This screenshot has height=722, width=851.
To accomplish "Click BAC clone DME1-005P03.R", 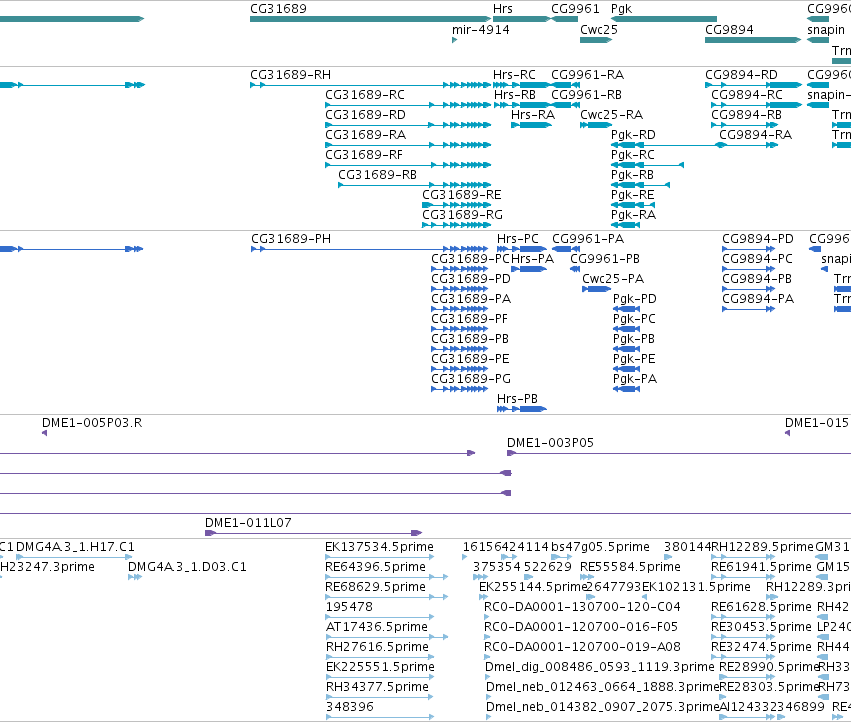I will pyautogui.click(x=92, y=423).
